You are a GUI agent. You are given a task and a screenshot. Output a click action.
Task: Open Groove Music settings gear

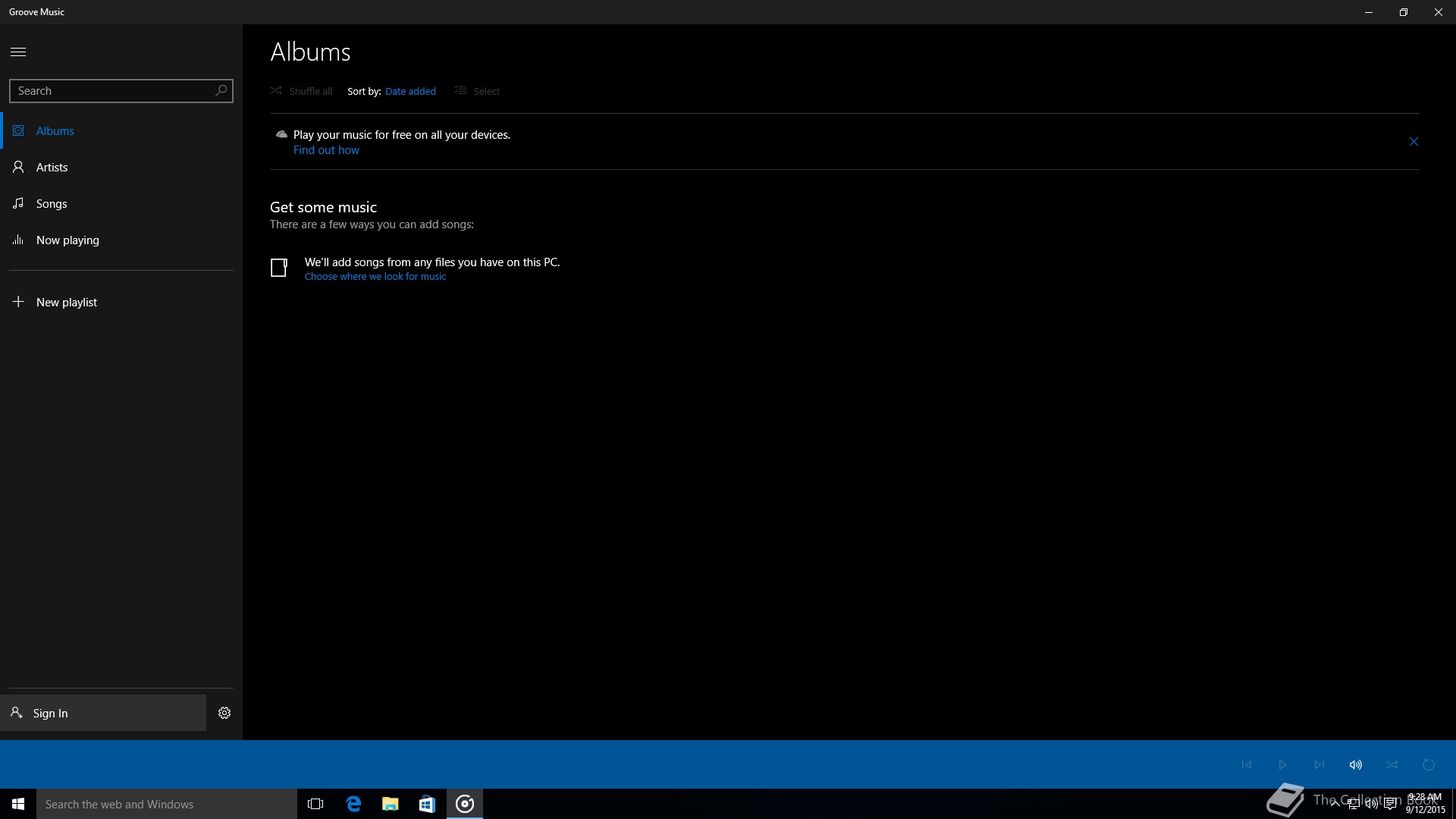tap(224, 713)
